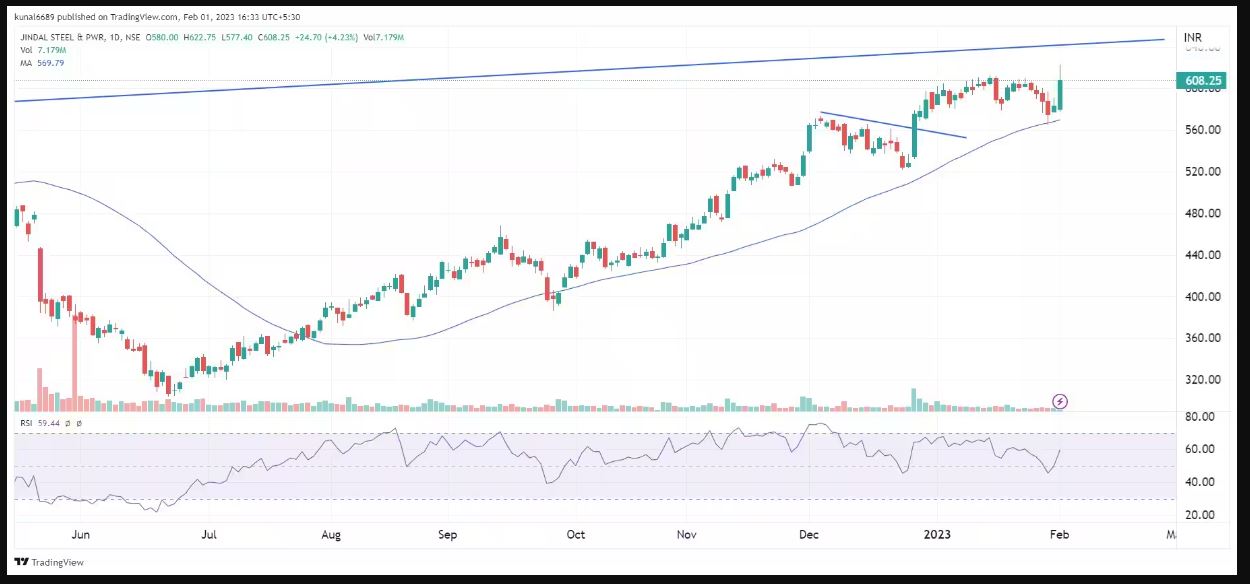1250x584 pixels.
Task: Select the long blue rising trendline above price
Action: coord(590,70)
